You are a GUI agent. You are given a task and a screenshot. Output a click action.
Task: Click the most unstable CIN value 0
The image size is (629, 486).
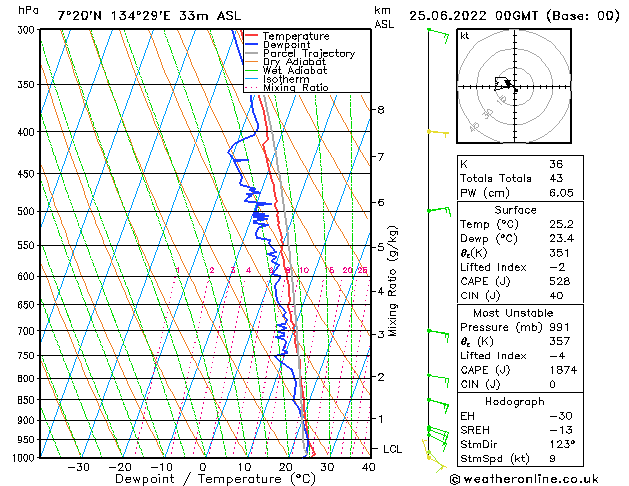[x=552, y=385]
